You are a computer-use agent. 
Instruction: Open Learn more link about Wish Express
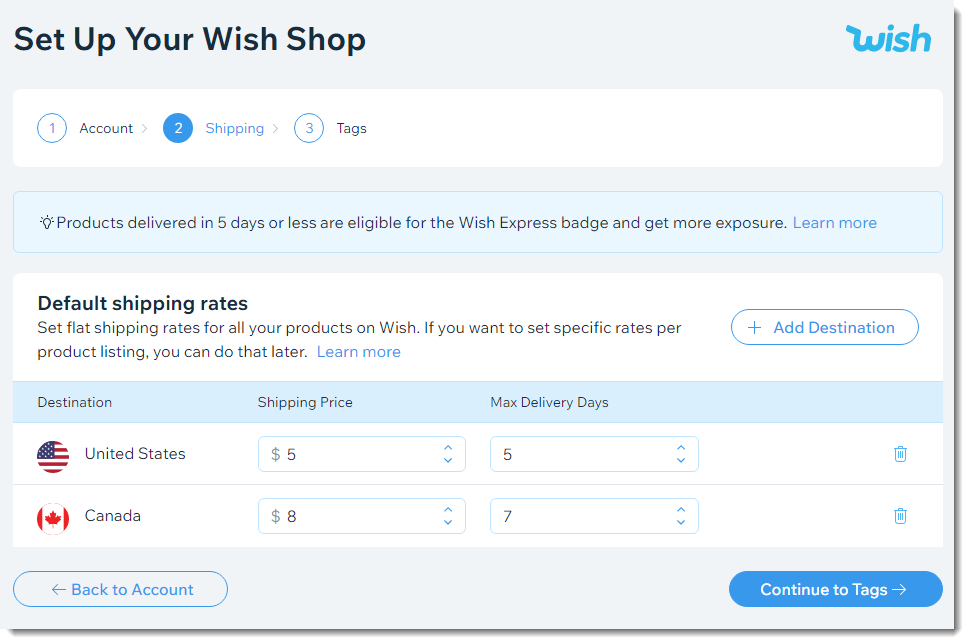click(x=834, y=222)
